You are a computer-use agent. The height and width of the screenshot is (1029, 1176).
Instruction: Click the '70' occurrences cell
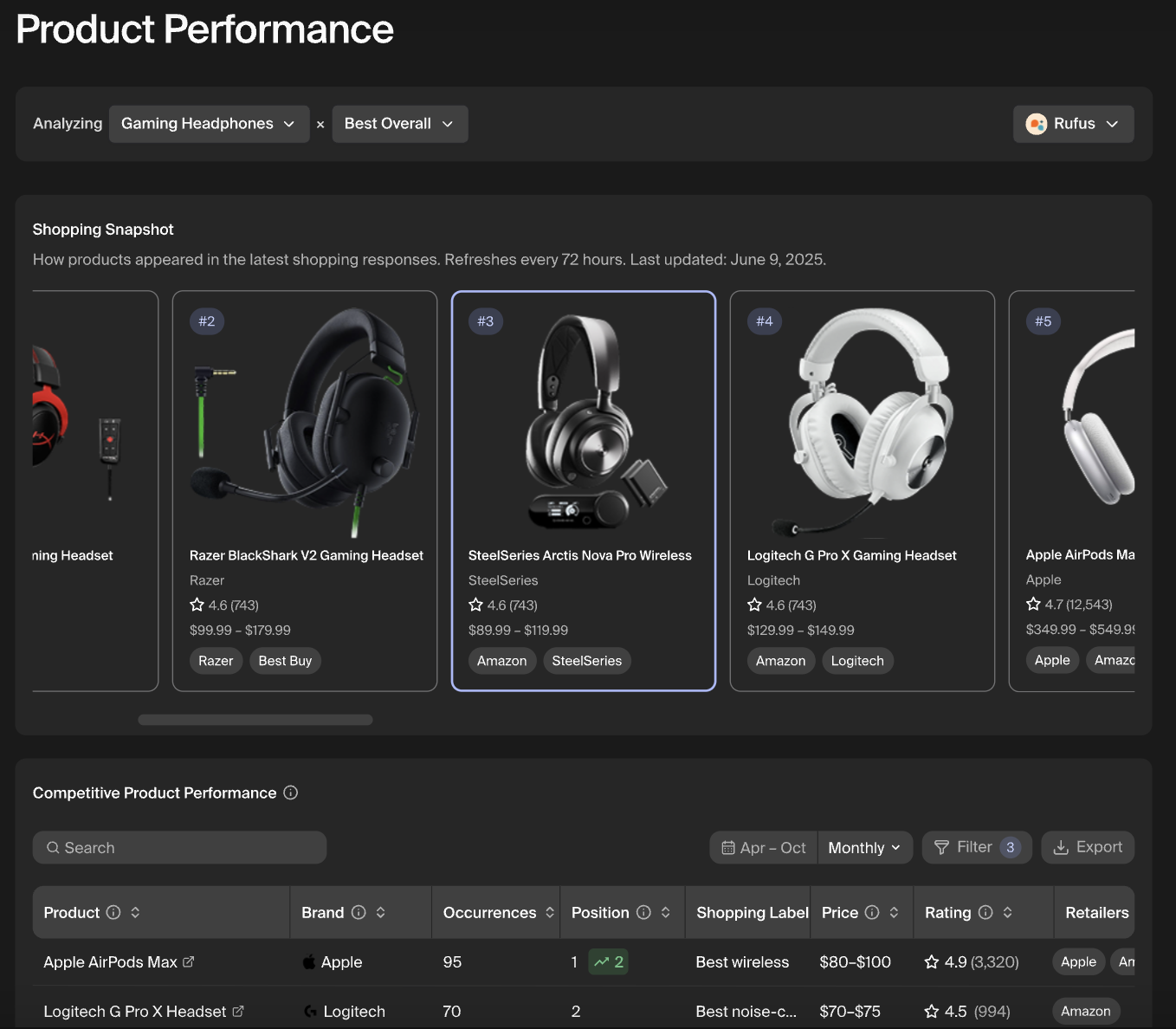pos(451,1011)
